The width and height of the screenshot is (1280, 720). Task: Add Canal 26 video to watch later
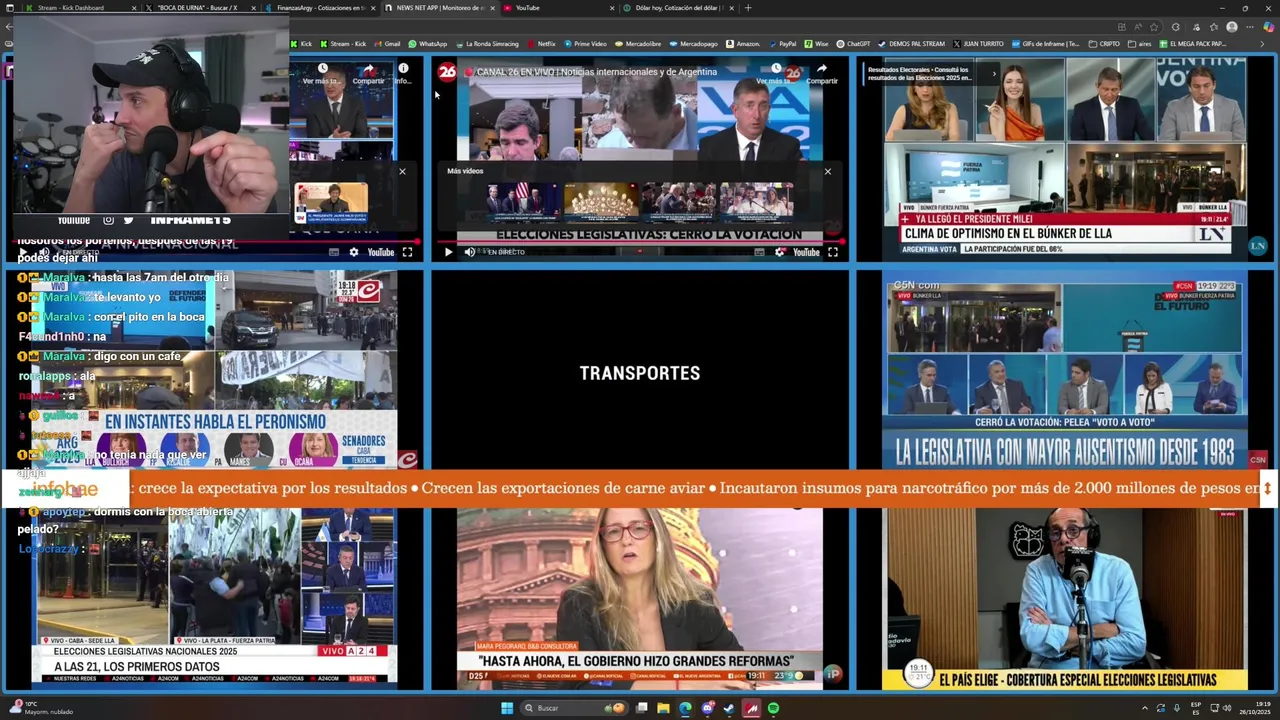pyautogui.click(x=776, y=73)
